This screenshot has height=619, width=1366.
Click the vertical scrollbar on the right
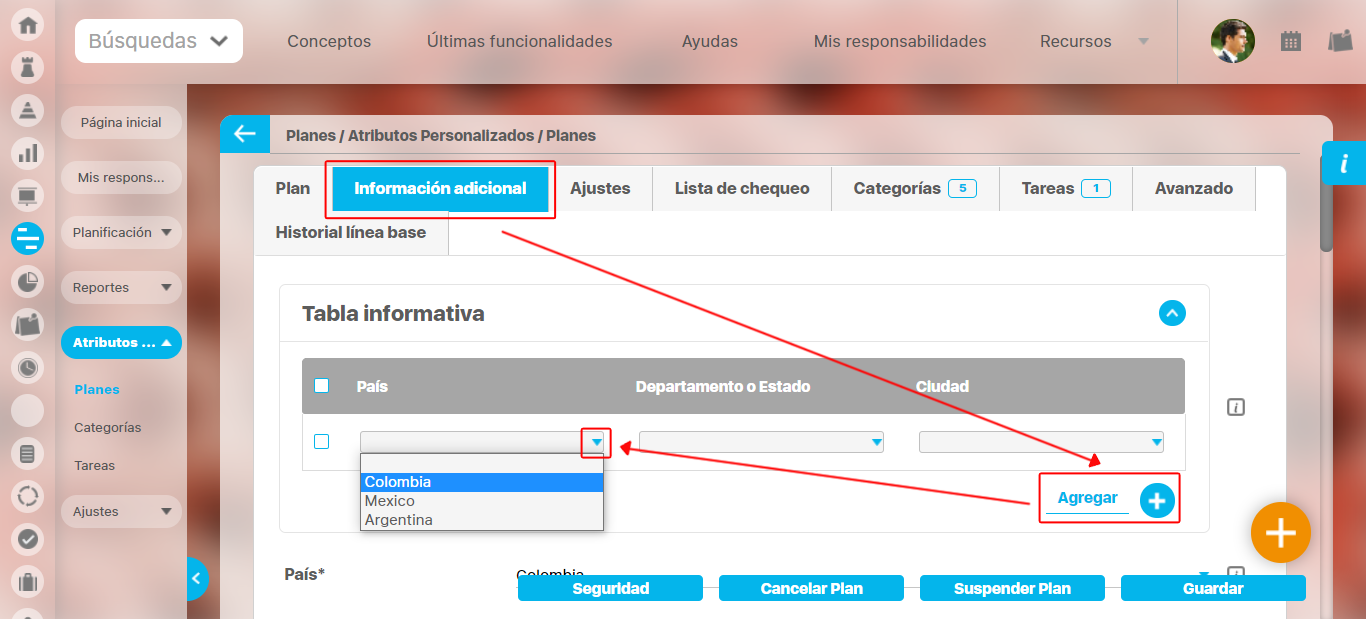[x=1326, y=215]
